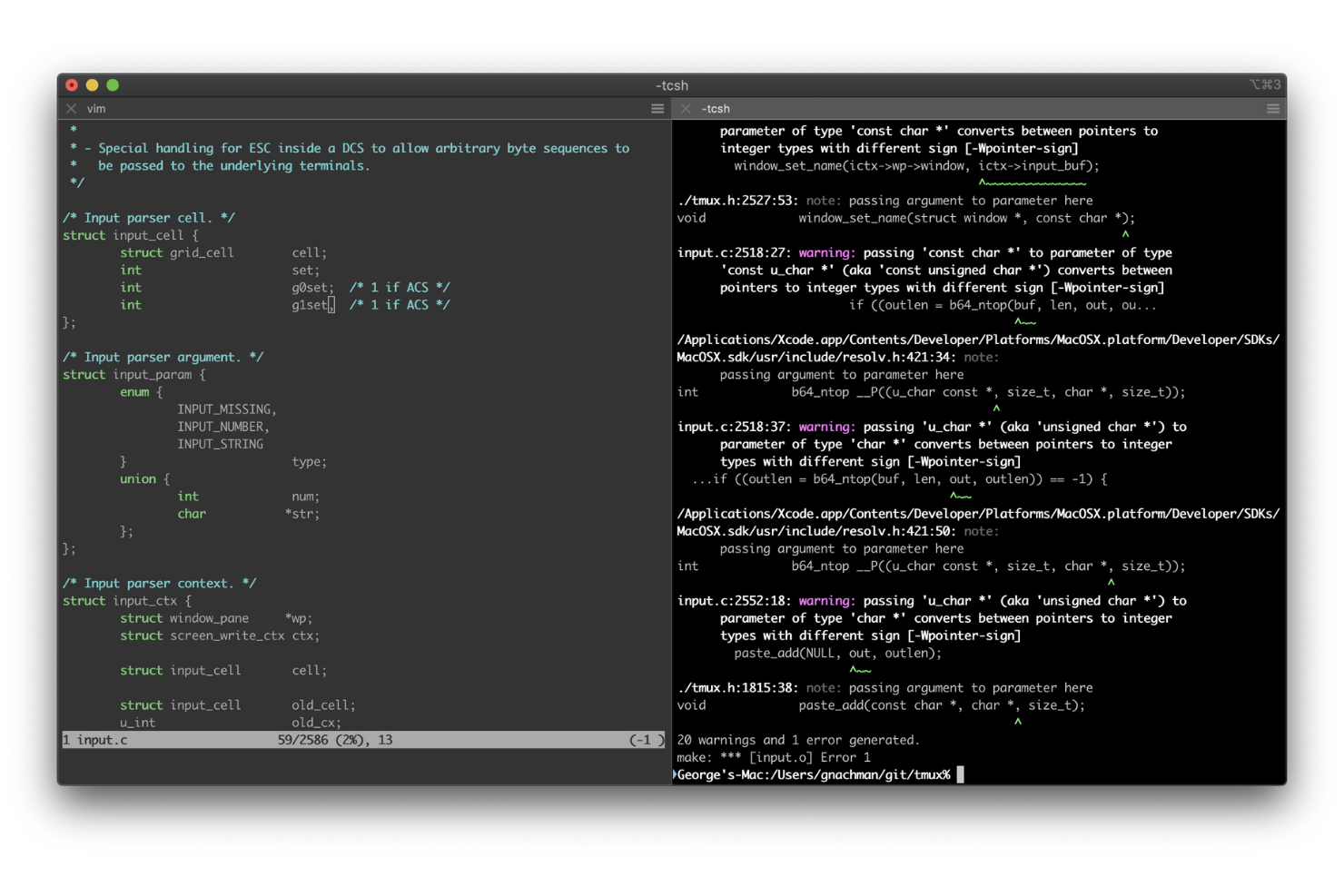Open the -tcsh pane hamburger menu
Image resolution: width=1344 pixels, height=896 pixels.
tap(1271, 108)
